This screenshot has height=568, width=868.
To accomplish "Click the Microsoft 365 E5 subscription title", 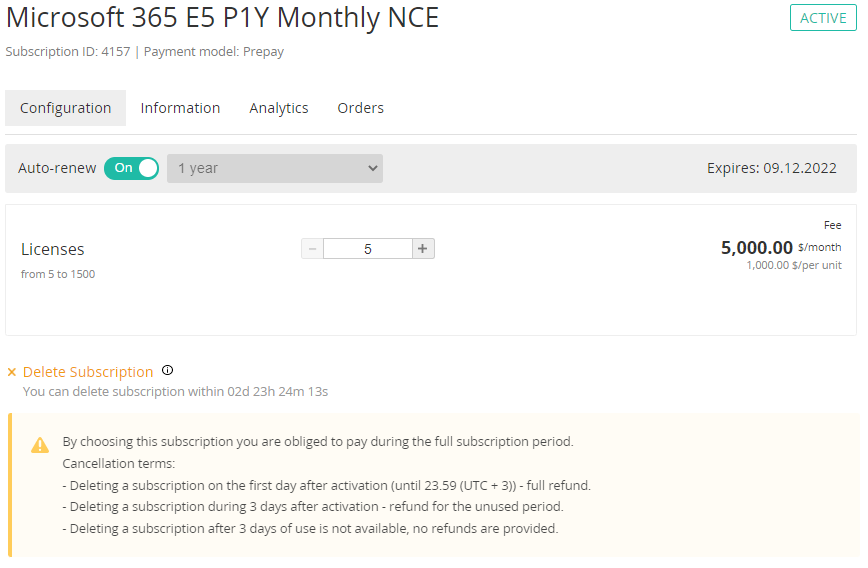I will [x=222, y=17].
